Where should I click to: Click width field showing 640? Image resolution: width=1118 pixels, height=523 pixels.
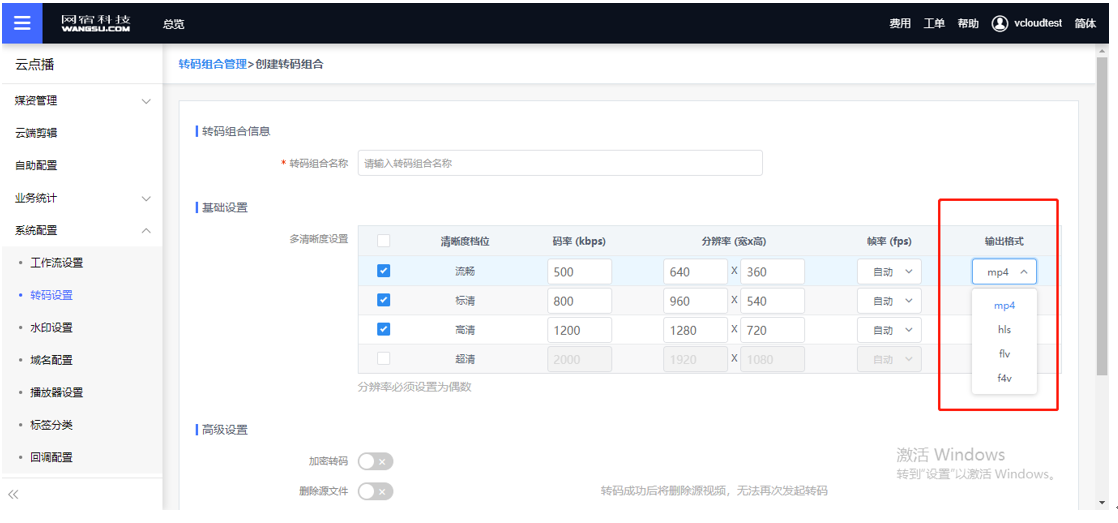coord(695,271)
